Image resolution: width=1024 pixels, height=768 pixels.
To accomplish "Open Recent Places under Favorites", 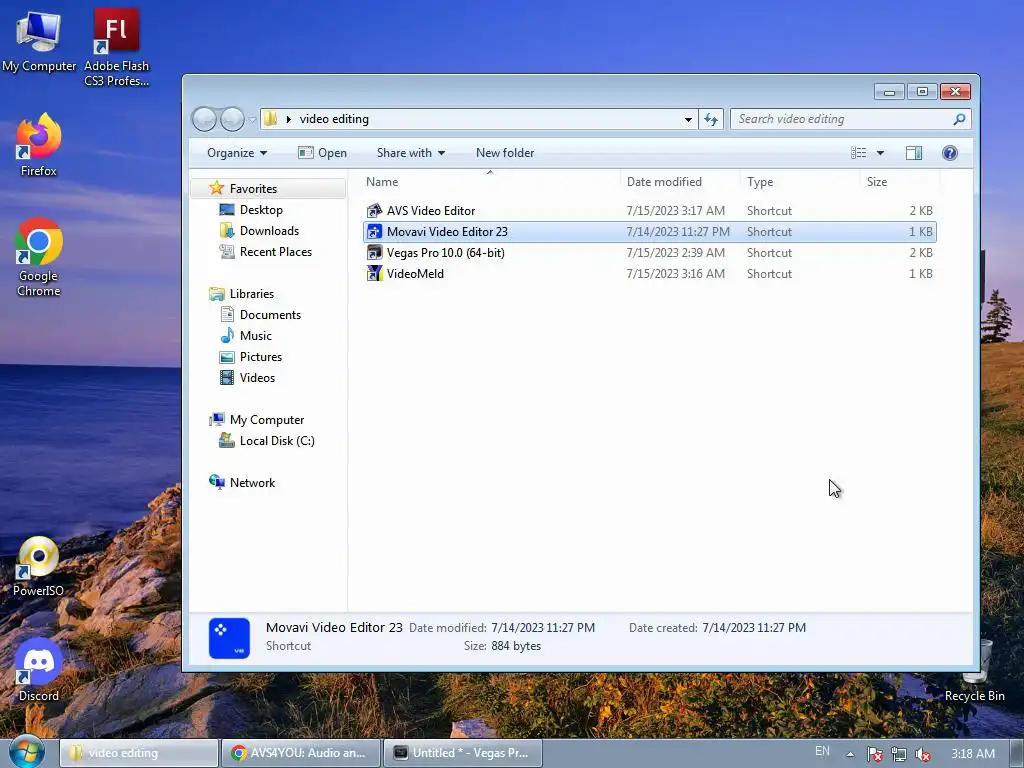I will 276,251.
